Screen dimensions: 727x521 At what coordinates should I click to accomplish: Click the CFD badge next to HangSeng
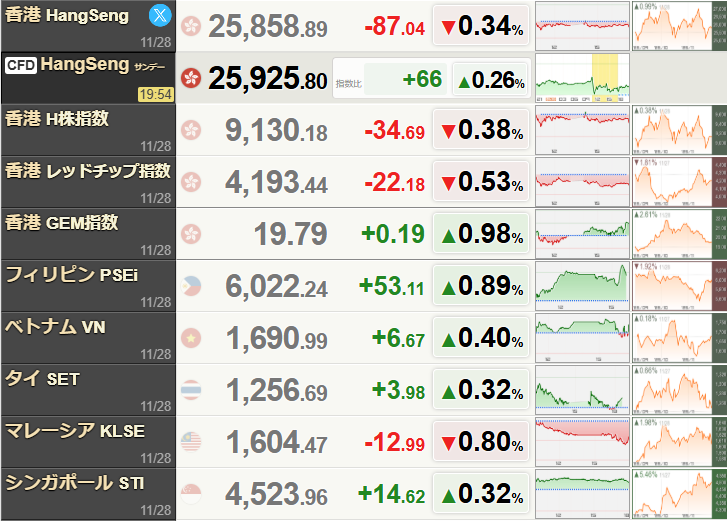[x=21, y=65]
